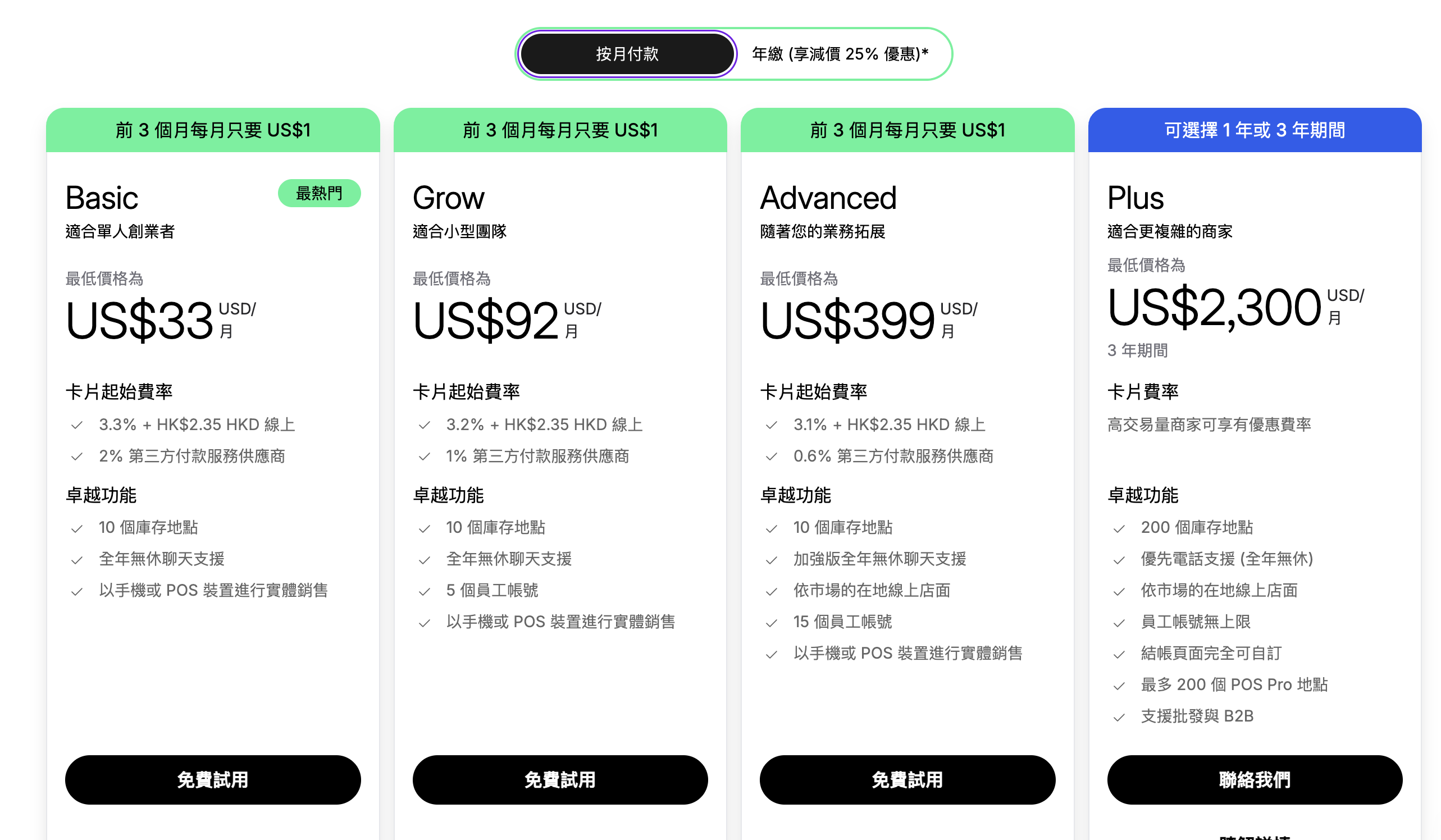Click the checkmark beside 支援批發與 B2B in Plus
The image size is (1441, 840).
click(x=1119, y=715)
